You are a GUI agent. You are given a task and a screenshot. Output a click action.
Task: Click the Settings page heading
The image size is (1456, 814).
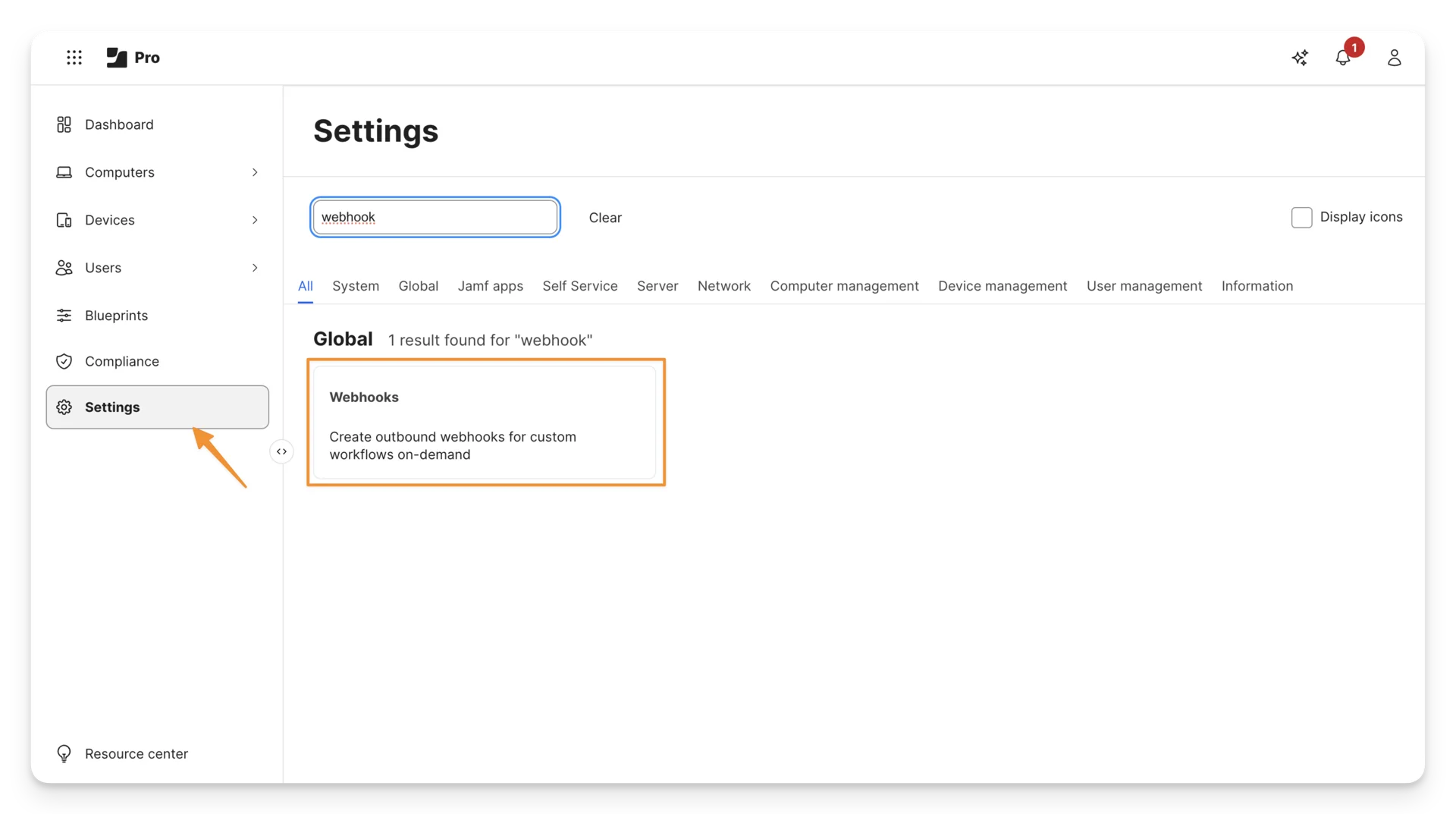(x=376, y=130)
